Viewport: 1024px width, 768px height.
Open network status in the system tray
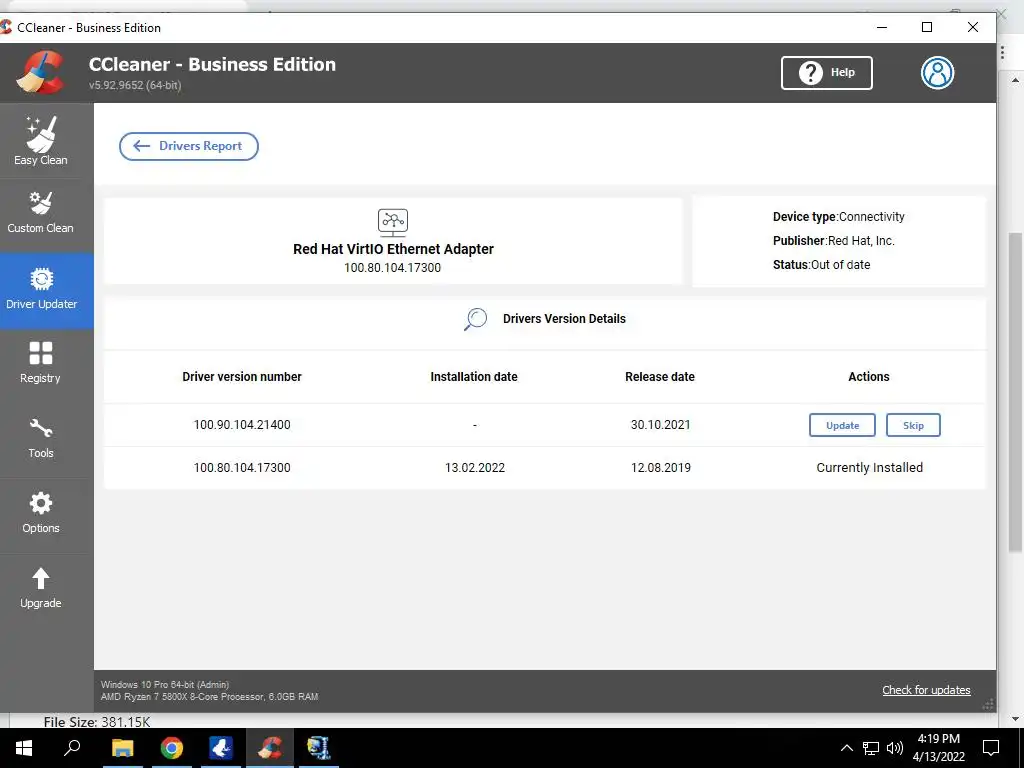pos(871,748)
